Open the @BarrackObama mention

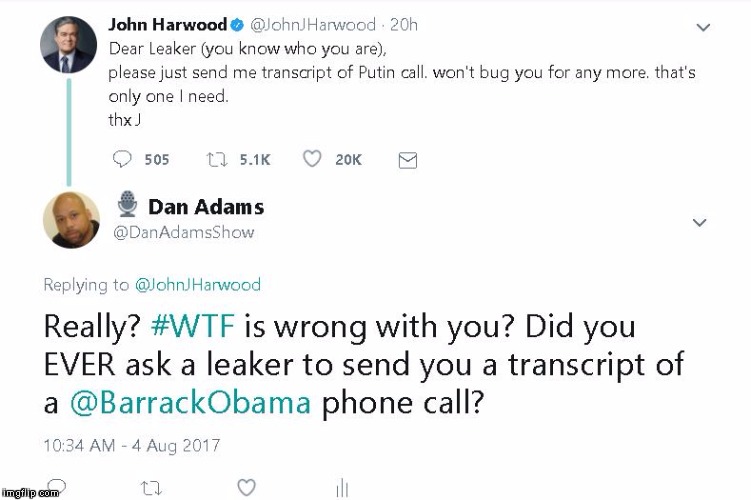click(190, 403)
